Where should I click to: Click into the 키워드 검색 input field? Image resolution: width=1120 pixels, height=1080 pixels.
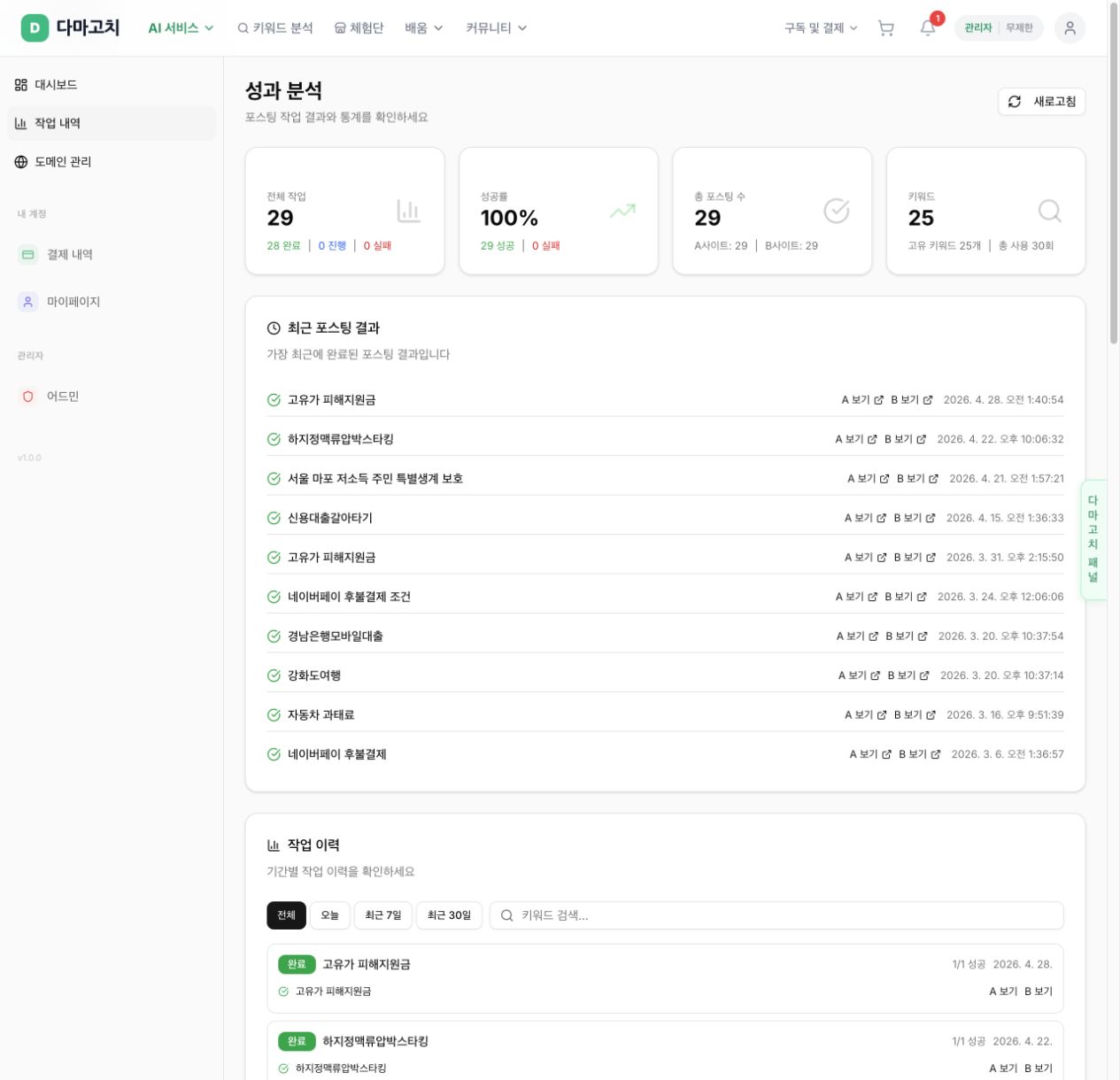point(776,915)
